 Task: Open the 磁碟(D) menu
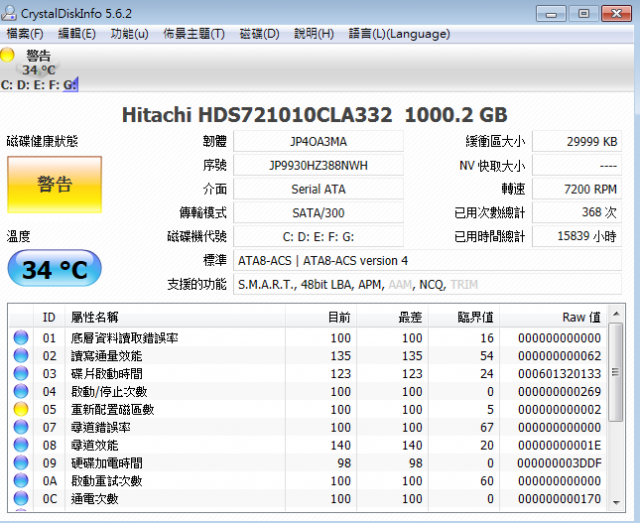[x=259, y=33]
